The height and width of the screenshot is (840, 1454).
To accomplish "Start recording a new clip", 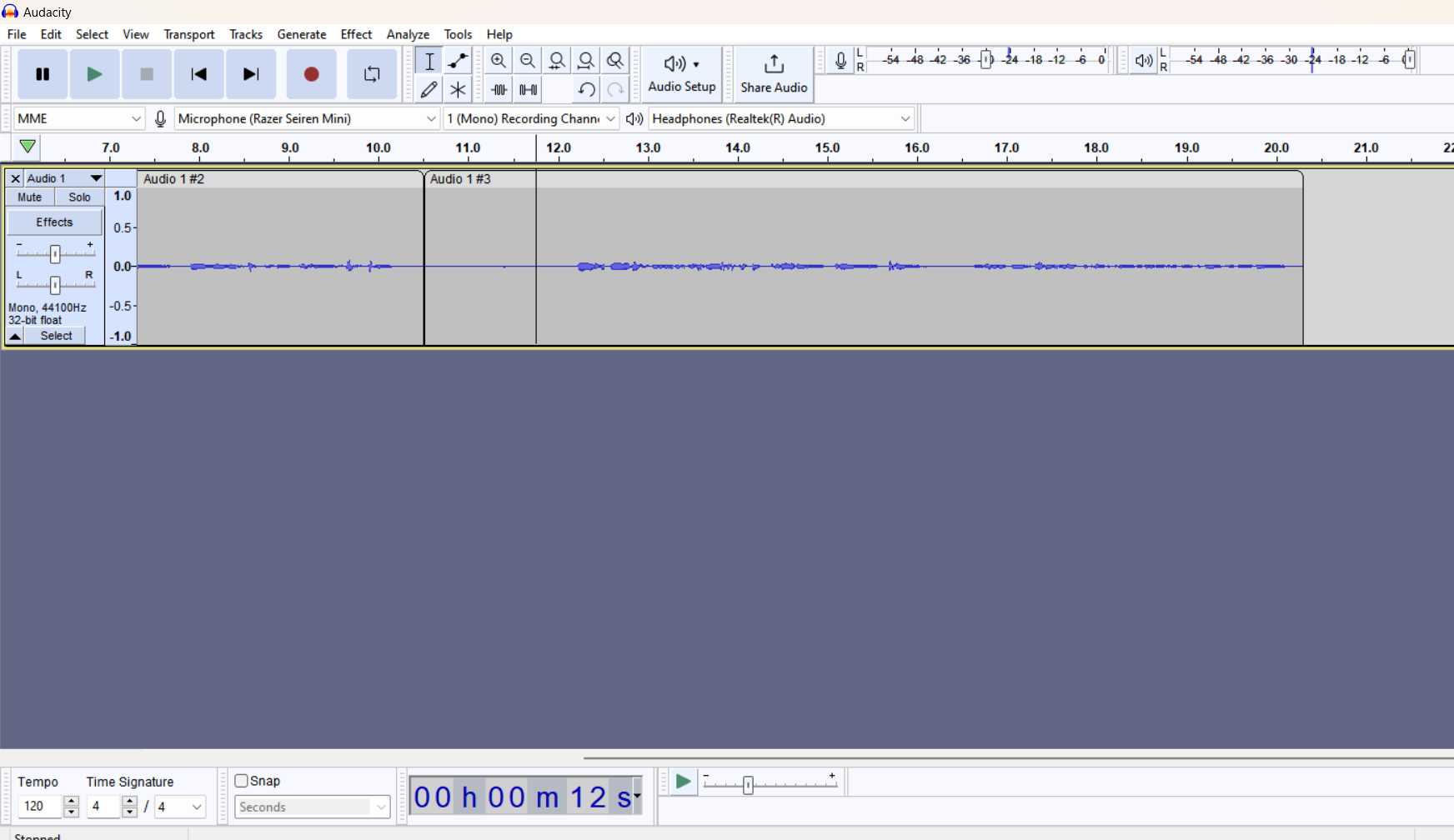I will click(x=311, y=74).
